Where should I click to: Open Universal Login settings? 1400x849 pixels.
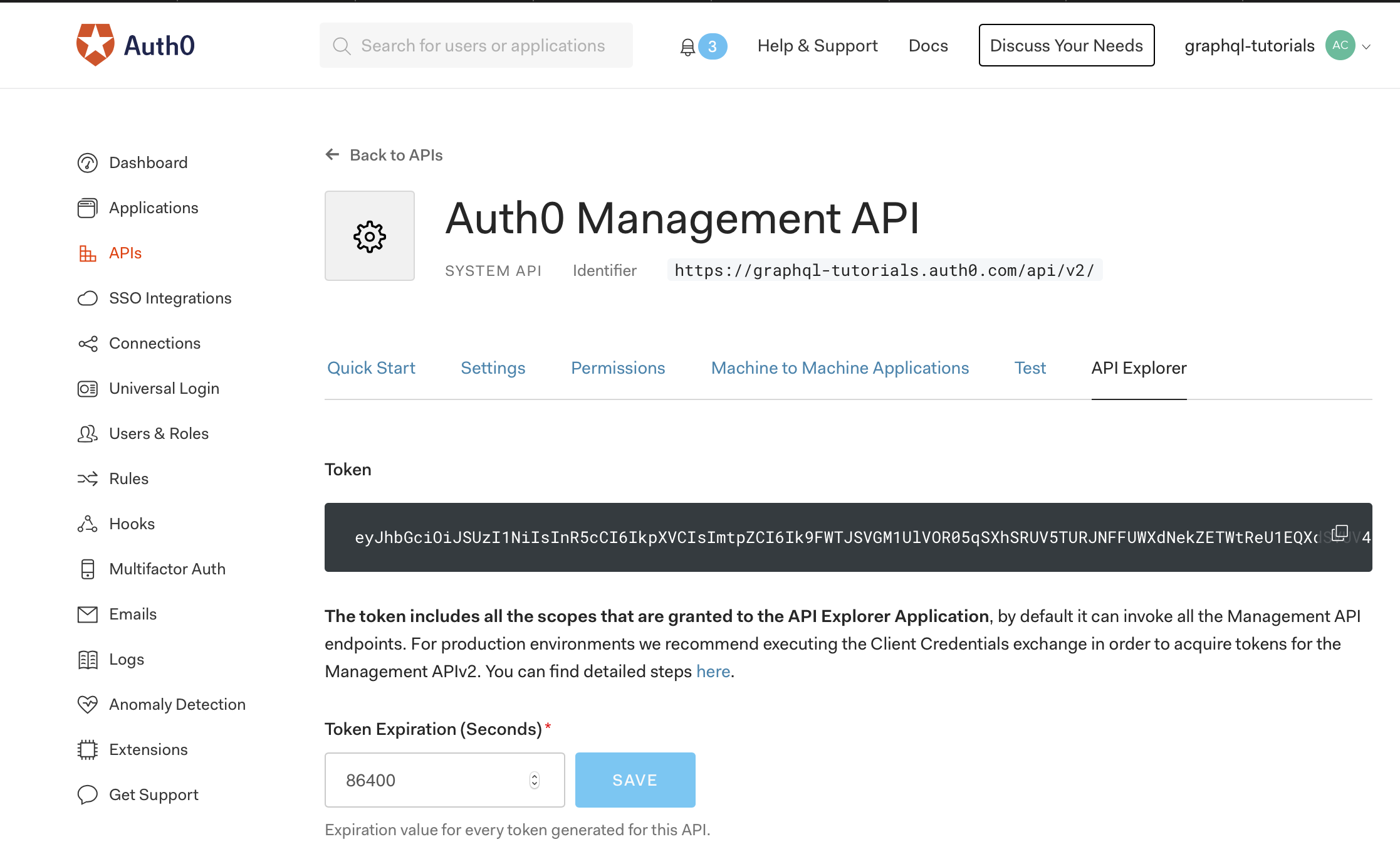tap(164, 388)
